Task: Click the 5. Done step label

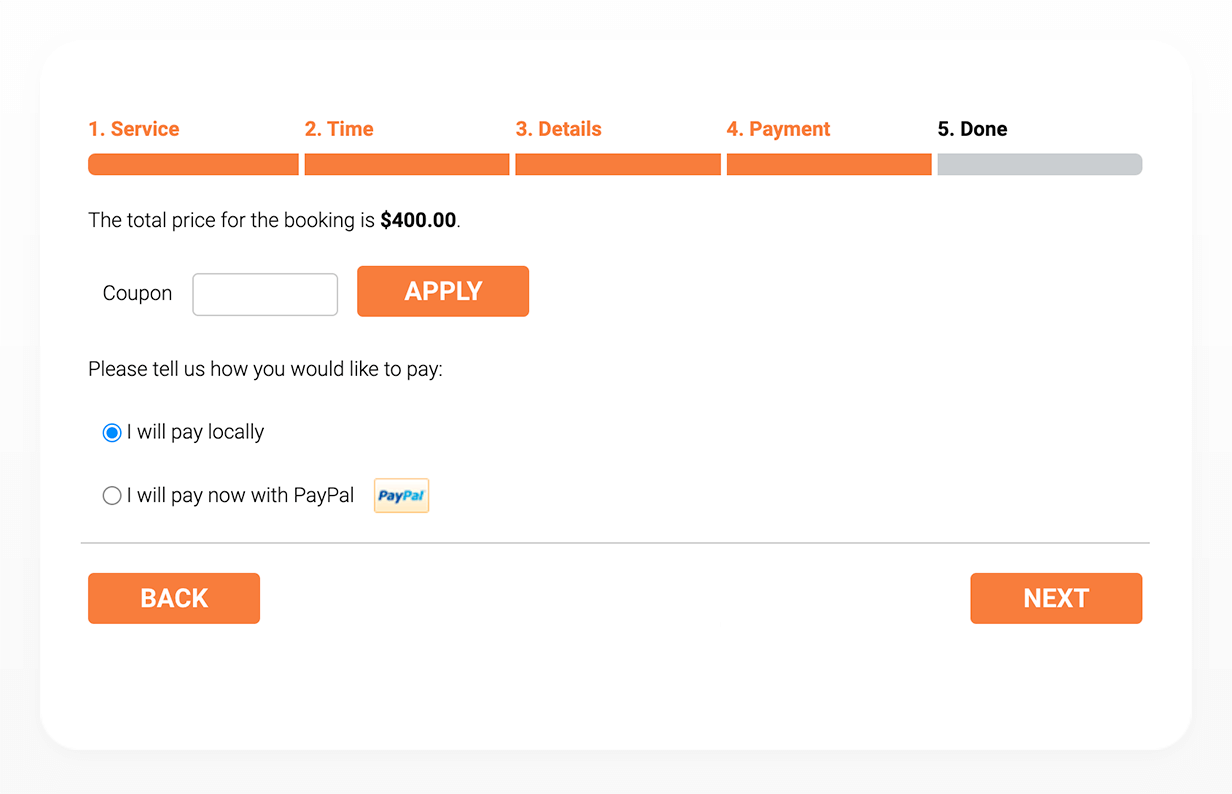Action: coord(972,129)
